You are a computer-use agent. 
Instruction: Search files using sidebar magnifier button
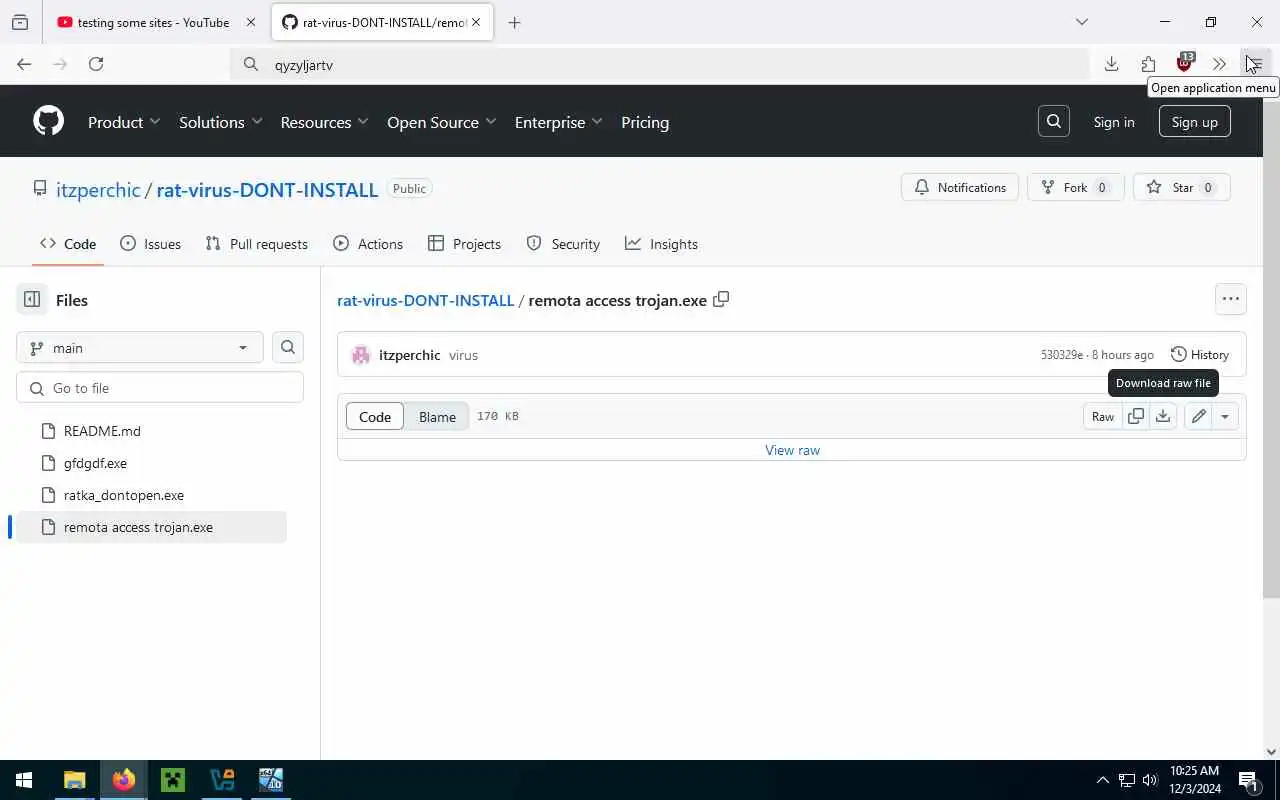(x=288, y=347)
